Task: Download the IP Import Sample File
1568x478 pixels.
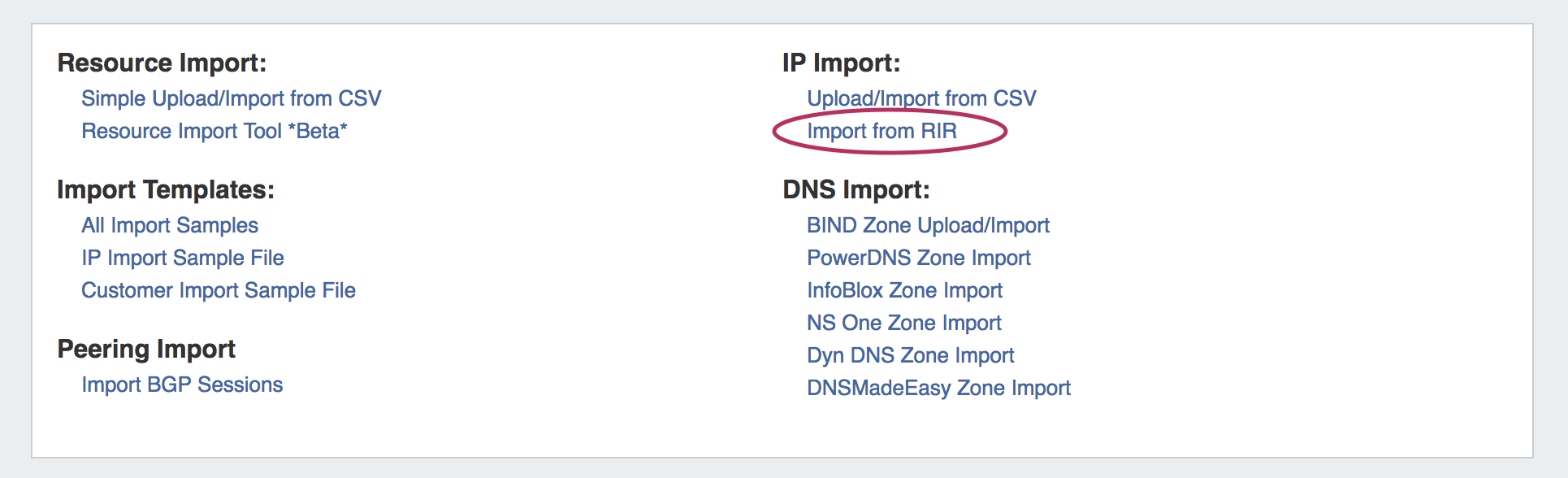Action: coord(182,258)
